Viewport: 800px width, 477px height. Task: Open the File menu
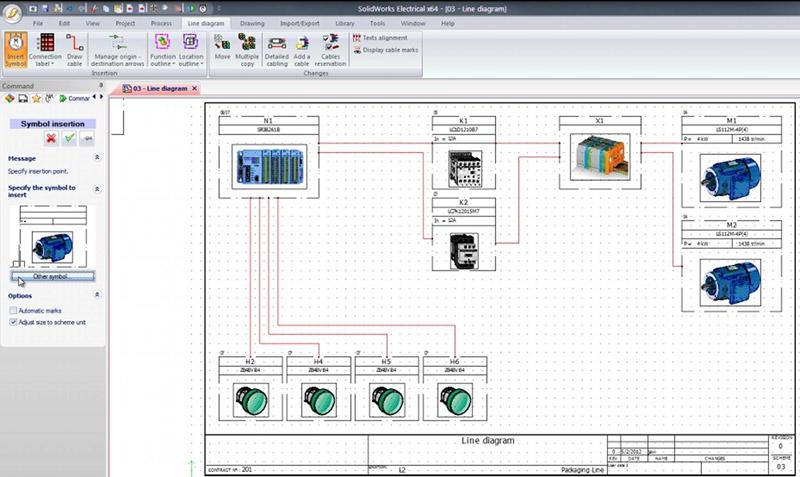38,23
